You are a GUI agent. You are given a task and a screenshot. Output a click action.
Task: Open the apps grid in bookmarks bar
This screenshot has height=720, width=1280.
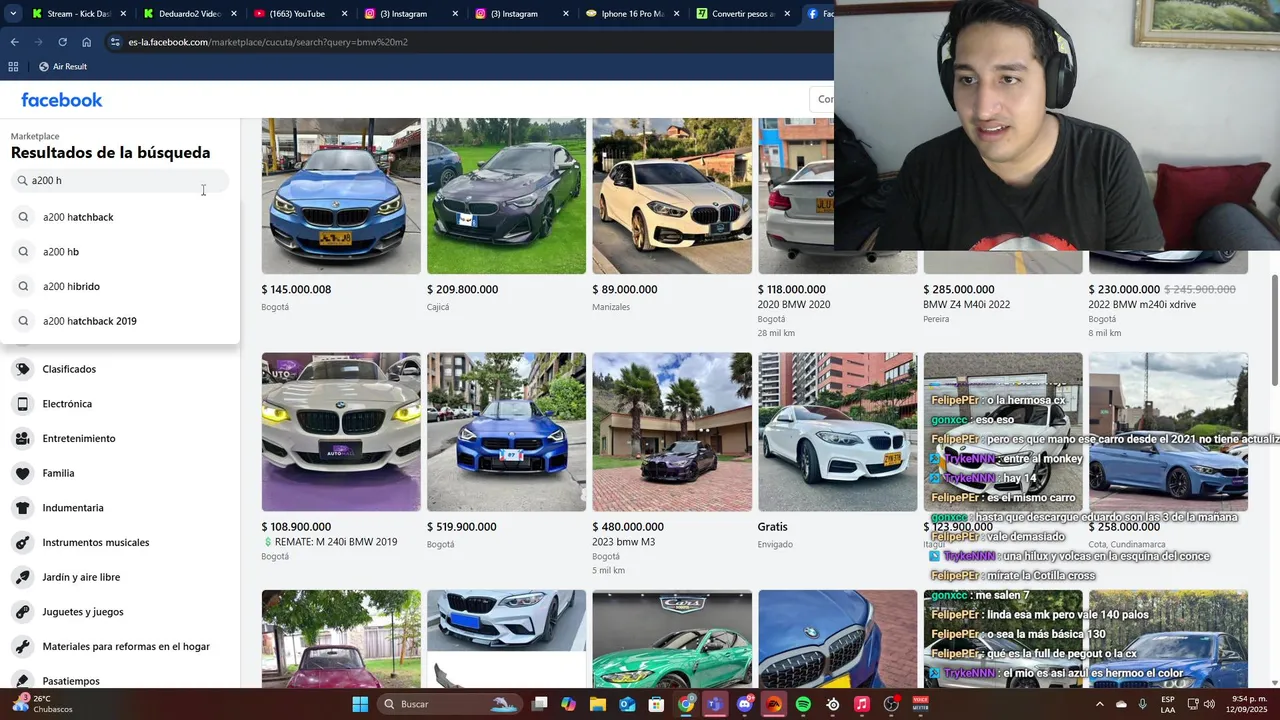coord(13,66)
